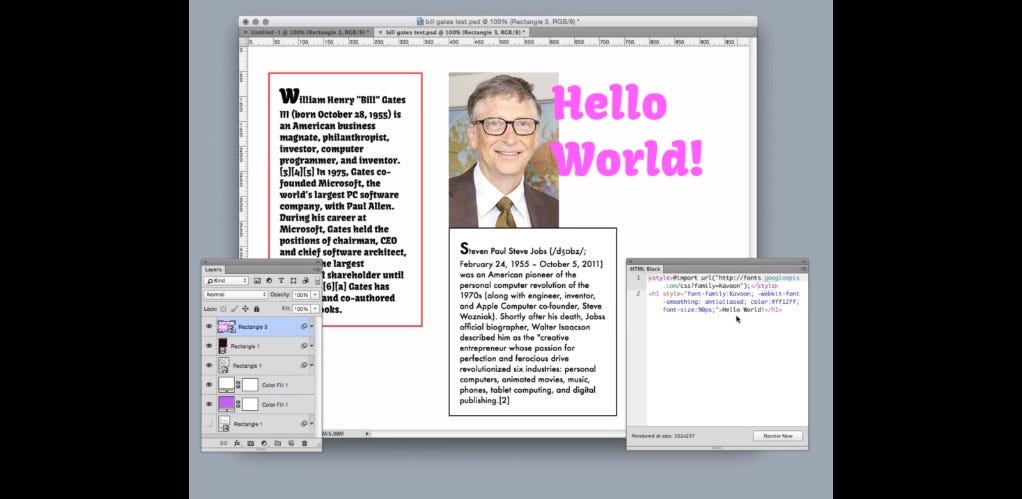This screenshot has height=499, width=1022.
Task: Collapse the Layers panel with top-right arrows
Action: [317, 263]
